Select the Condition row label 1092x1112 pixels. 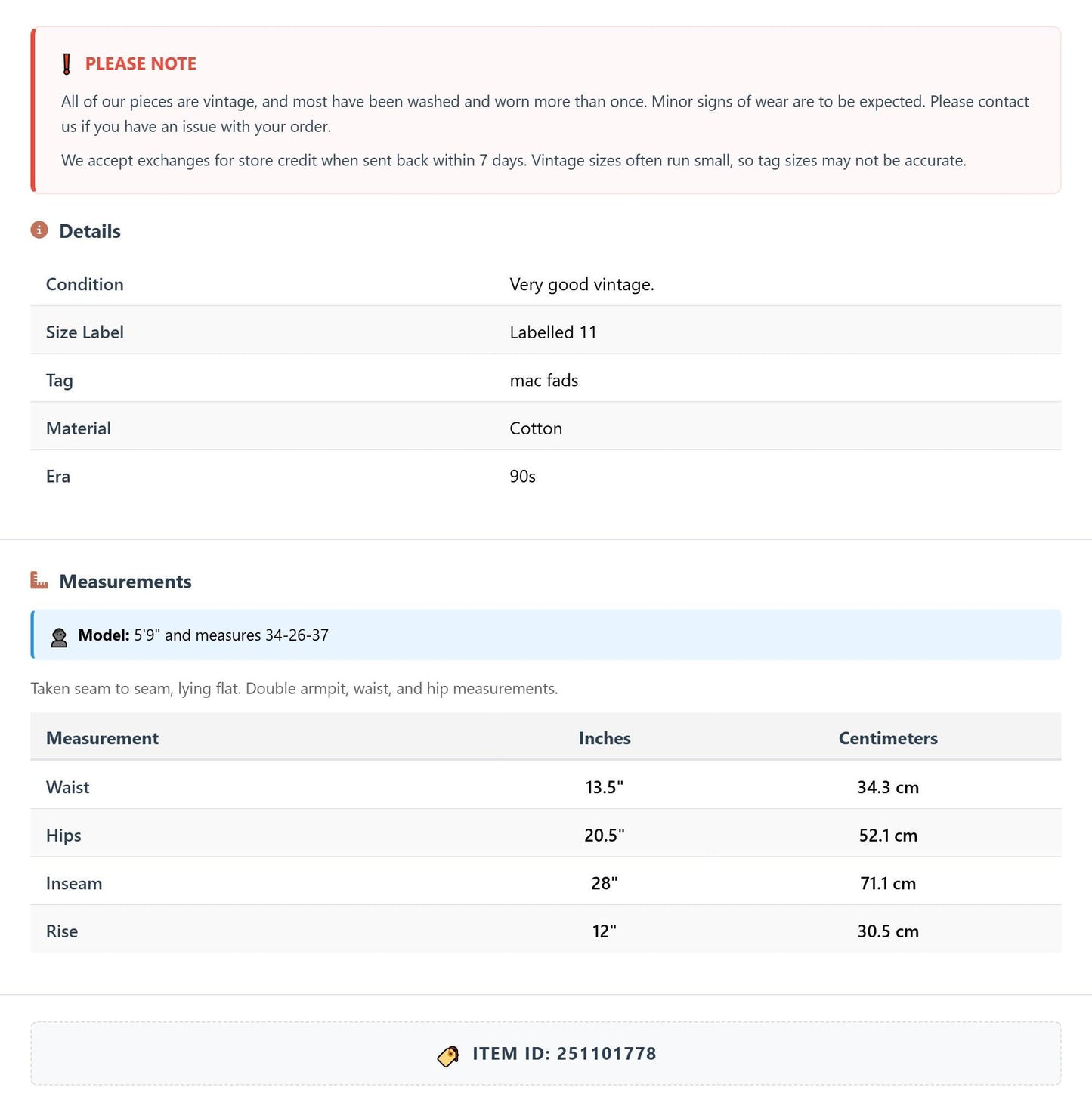coord(85,284)
